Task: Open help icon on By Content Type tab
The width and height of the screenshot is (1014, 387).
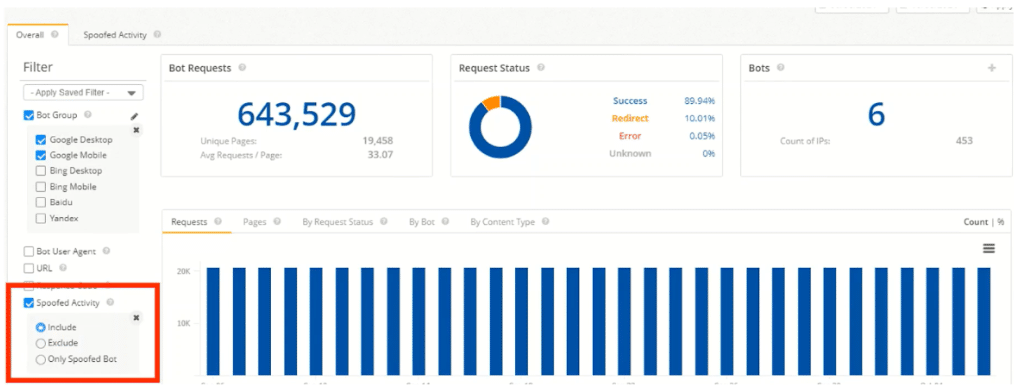Action: 545,222
